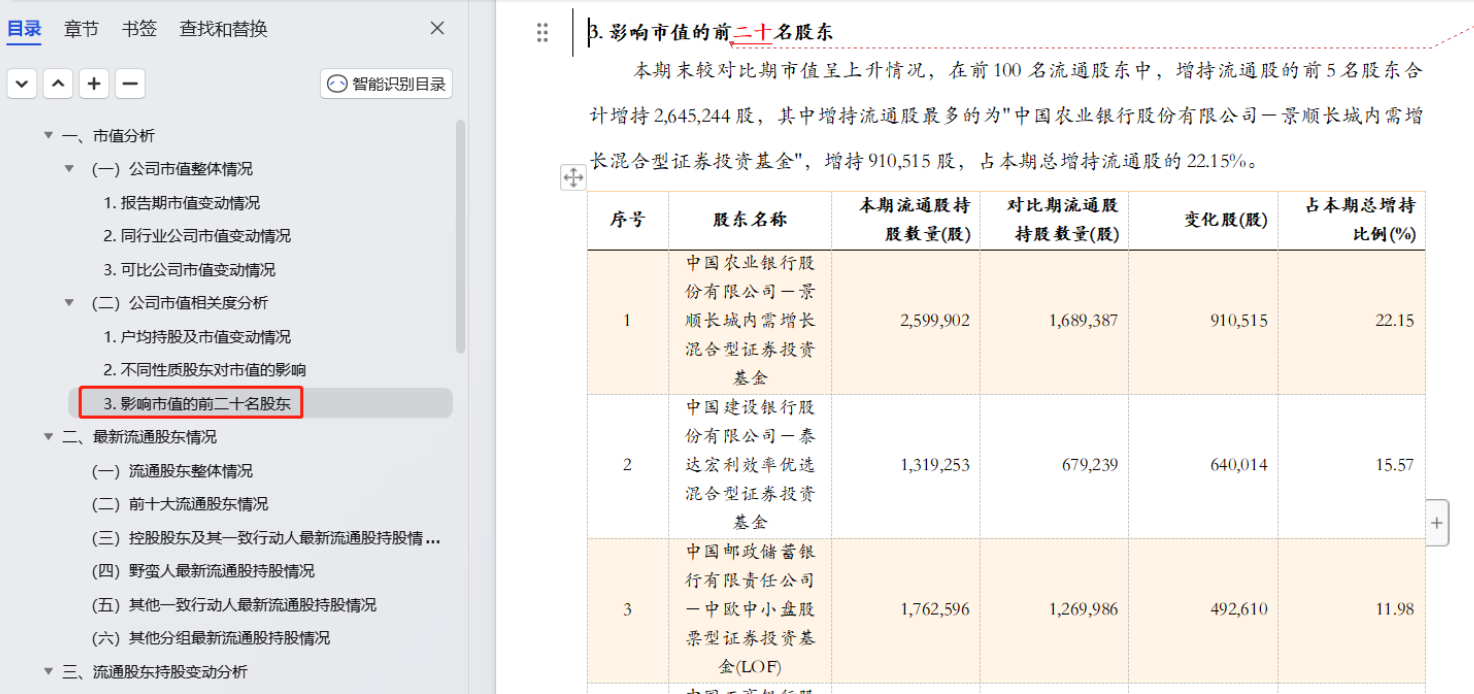
Task: Go to 2. 不同性质股东对市值的影响 heading
Action: tap(205, 369)
